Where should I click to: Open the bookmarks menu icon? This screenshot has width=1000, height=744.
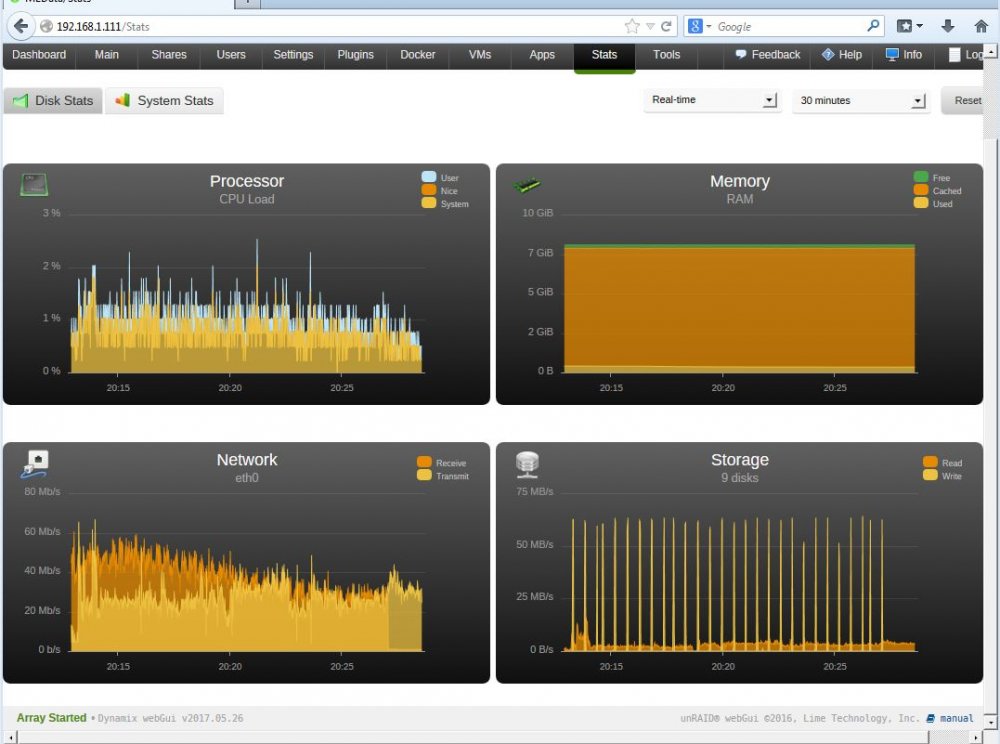point(909,26)
